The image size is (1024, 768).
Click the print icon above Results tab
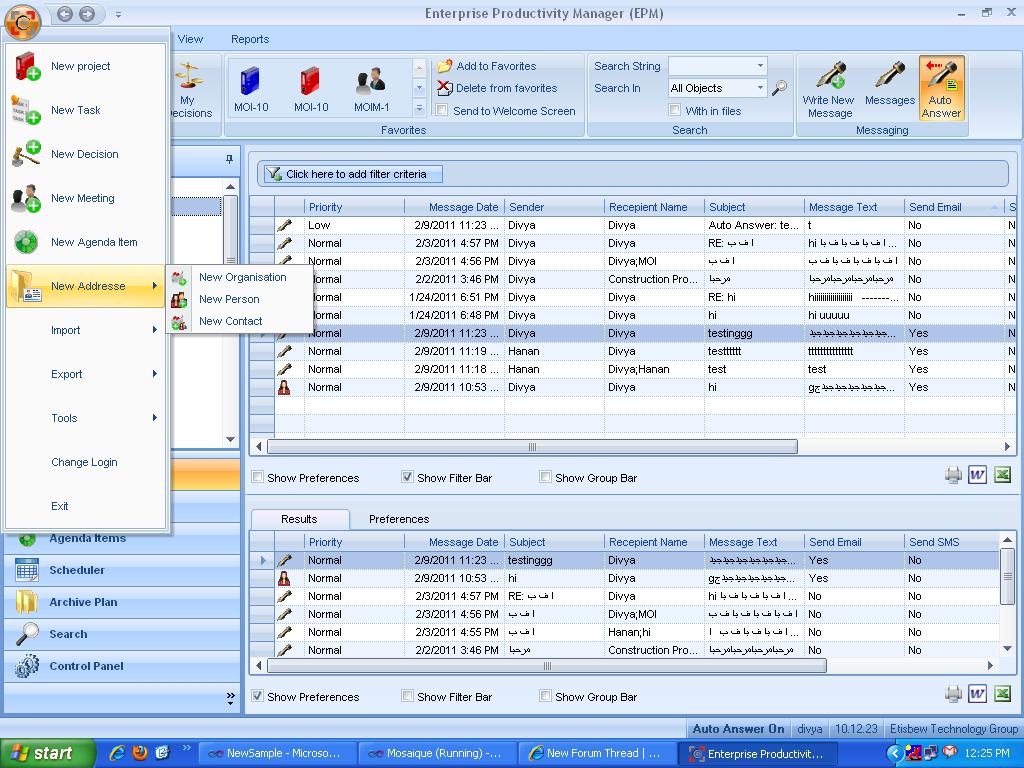pyautogui.click(x=953, y=476)
